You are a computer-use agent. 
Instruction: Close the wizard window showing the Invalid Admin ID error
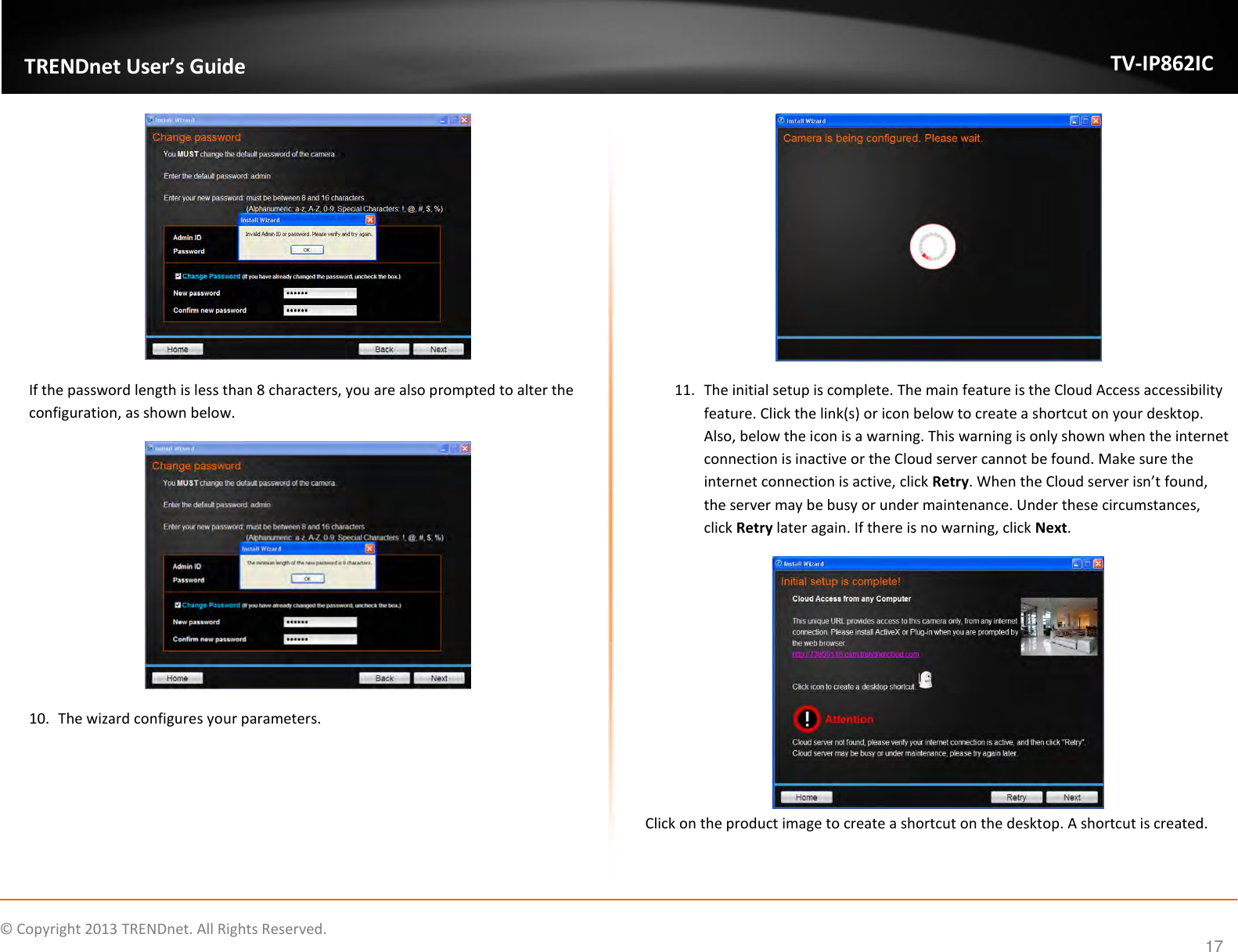tap(465, 120)
